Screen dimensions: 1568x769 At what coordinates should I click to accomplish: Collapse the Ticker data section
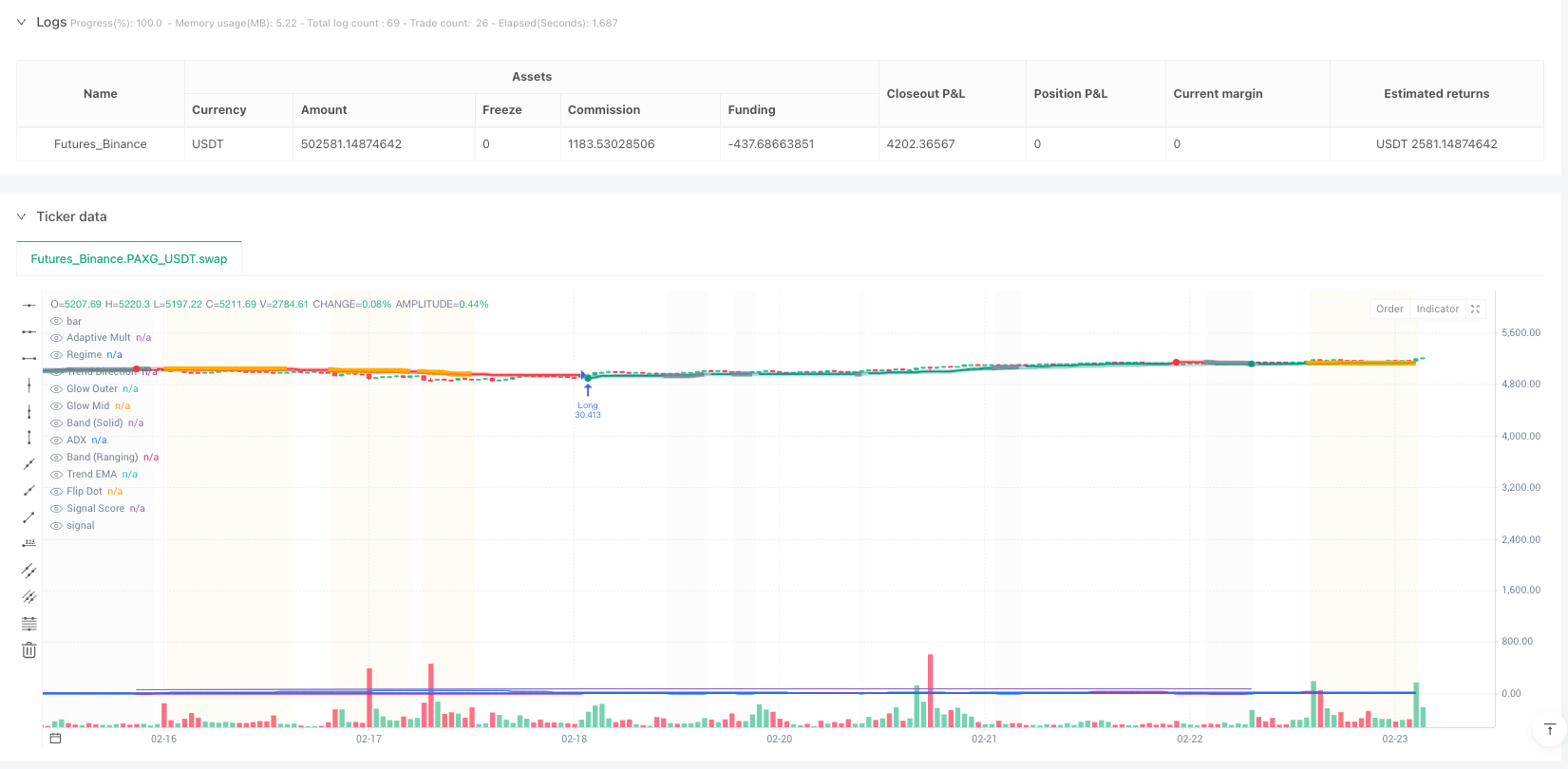point(21,216)
